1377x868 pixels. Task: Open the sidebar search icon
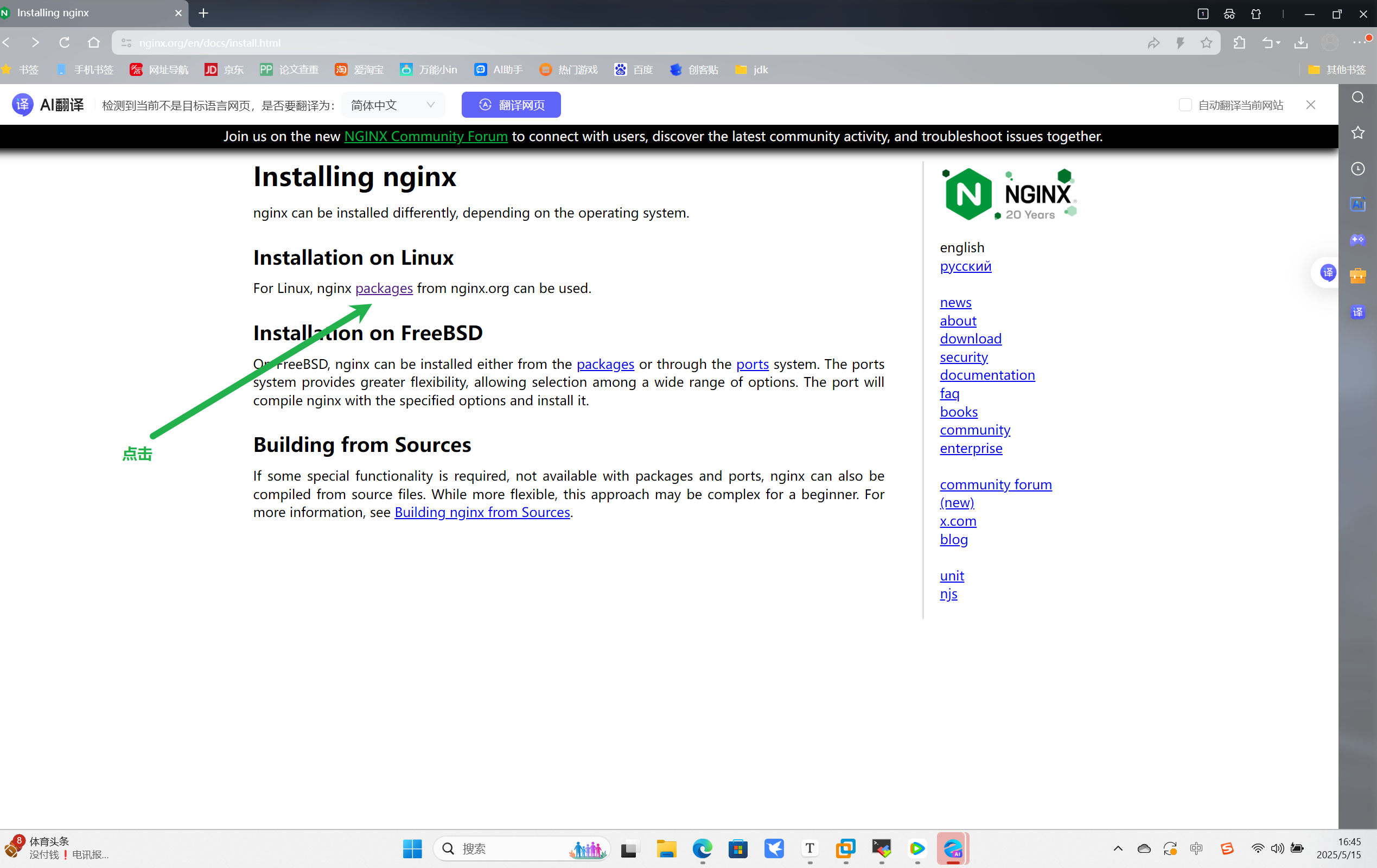1358,97
